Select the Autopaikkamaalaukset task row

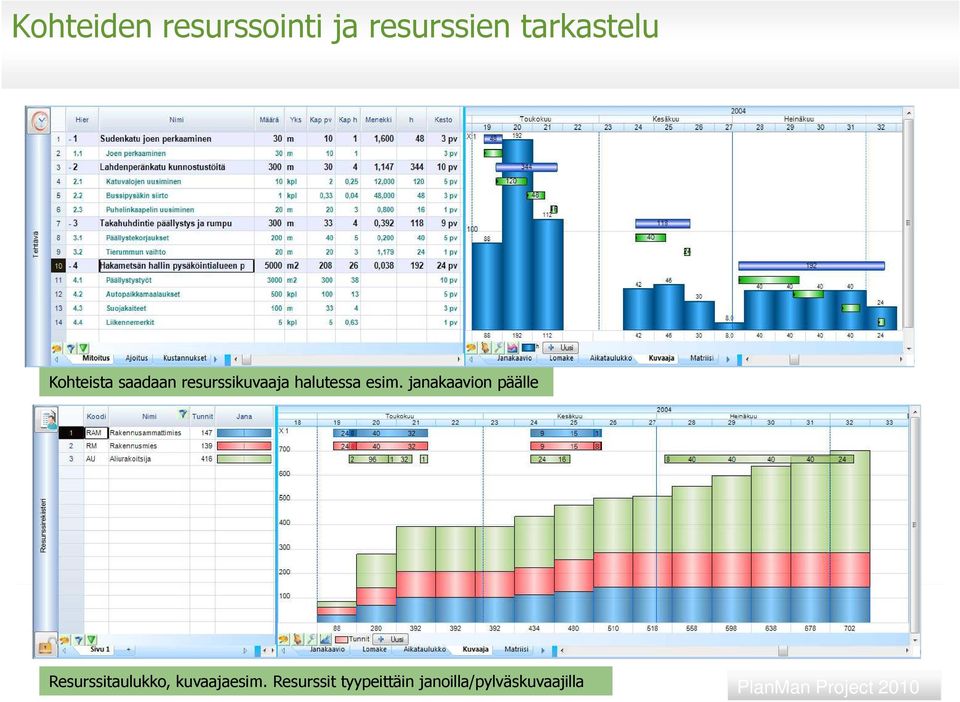coord(257,294)
